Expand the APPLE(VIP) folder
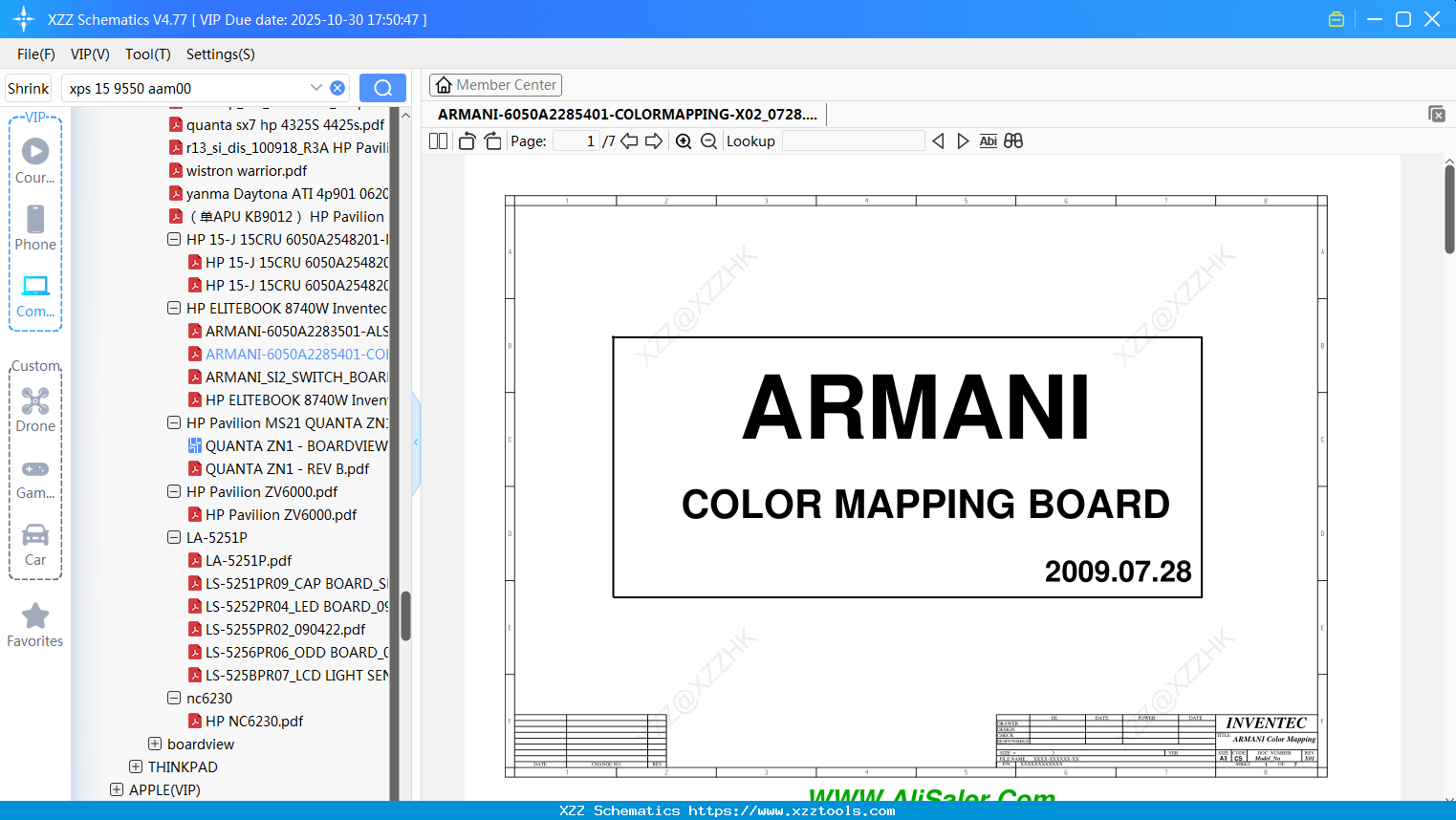This screenshot has width=1456, height=820. [x=117, y=790]
